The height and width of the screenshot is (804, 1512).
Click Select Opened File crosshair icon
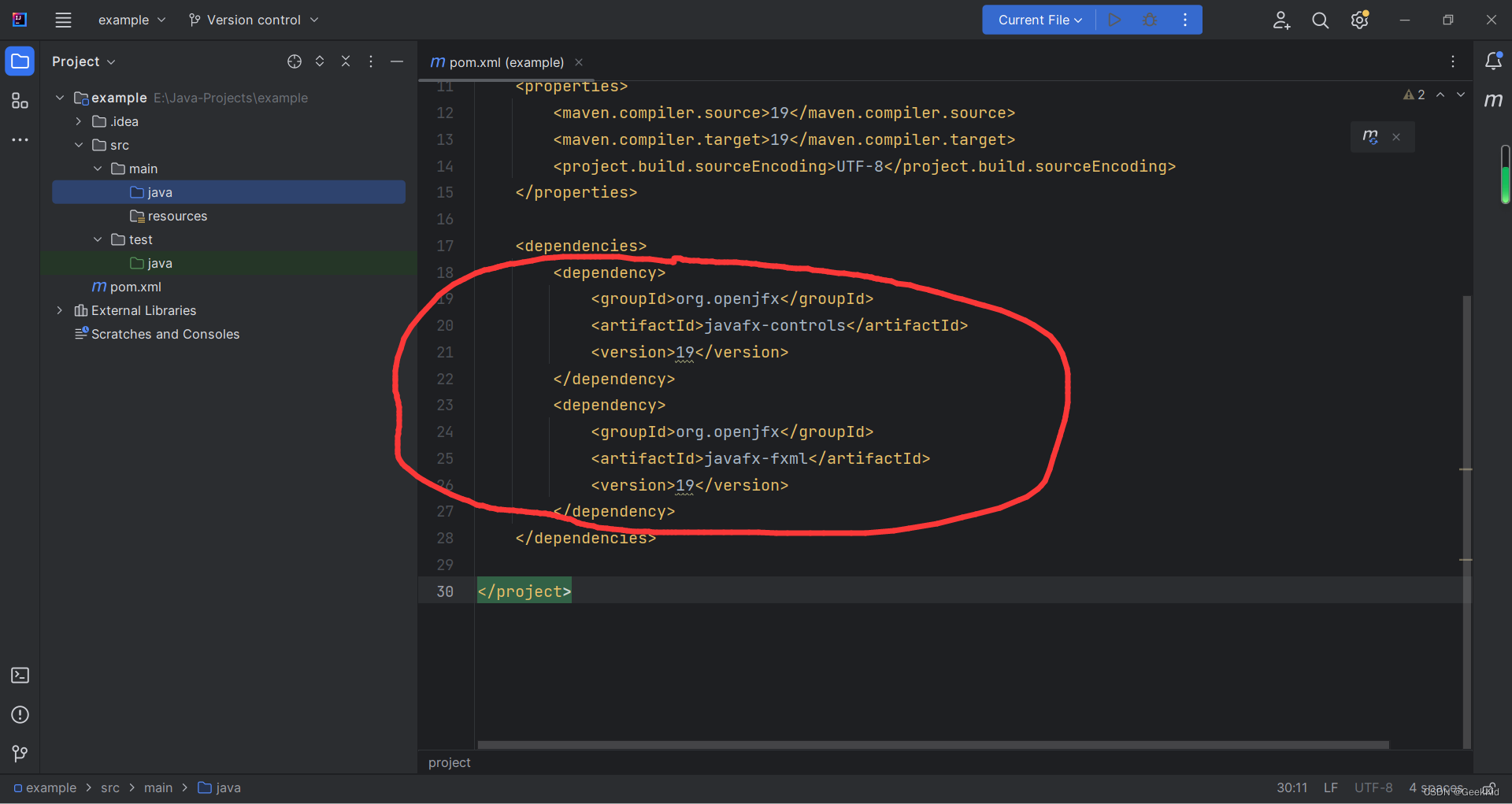tap(295, 61)
